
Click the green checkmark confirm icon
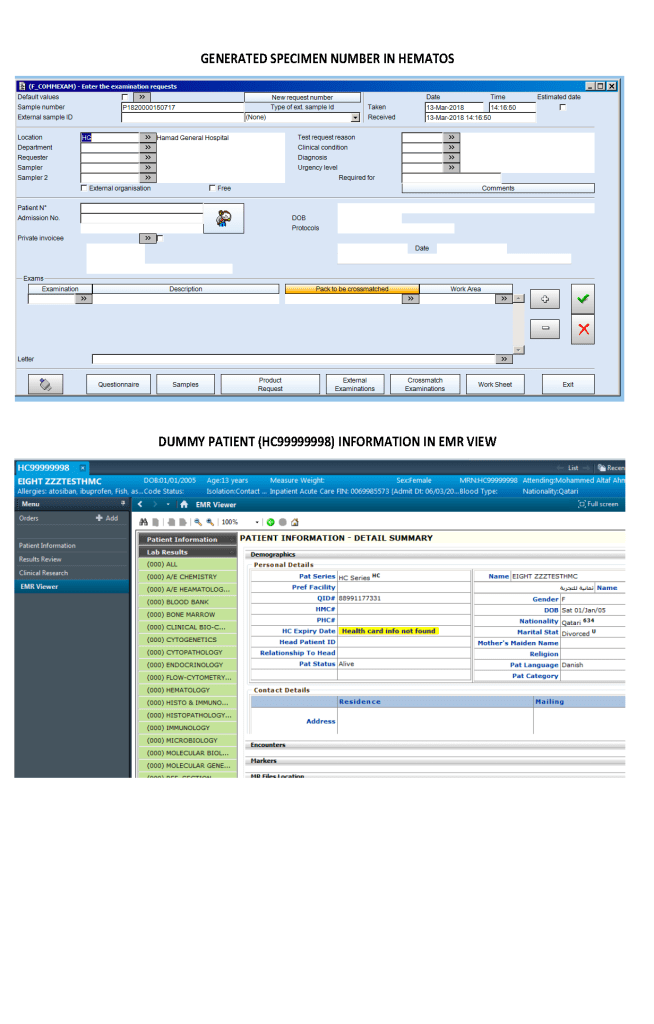tap(585, 298)
